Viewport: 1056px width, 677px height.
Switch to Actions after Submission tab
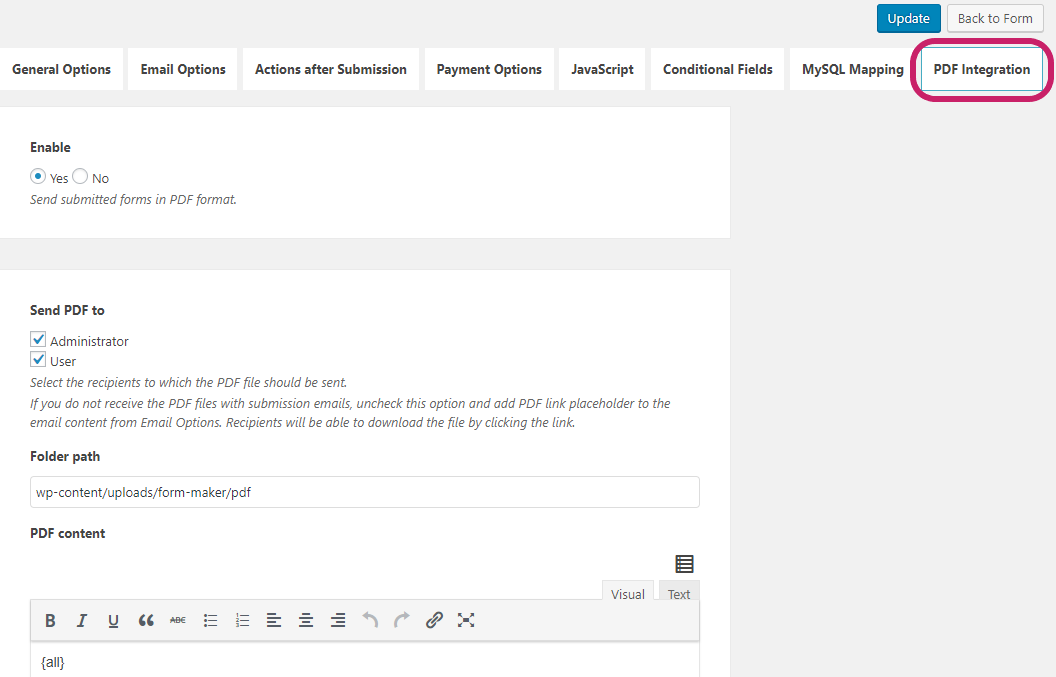(331, 69)
